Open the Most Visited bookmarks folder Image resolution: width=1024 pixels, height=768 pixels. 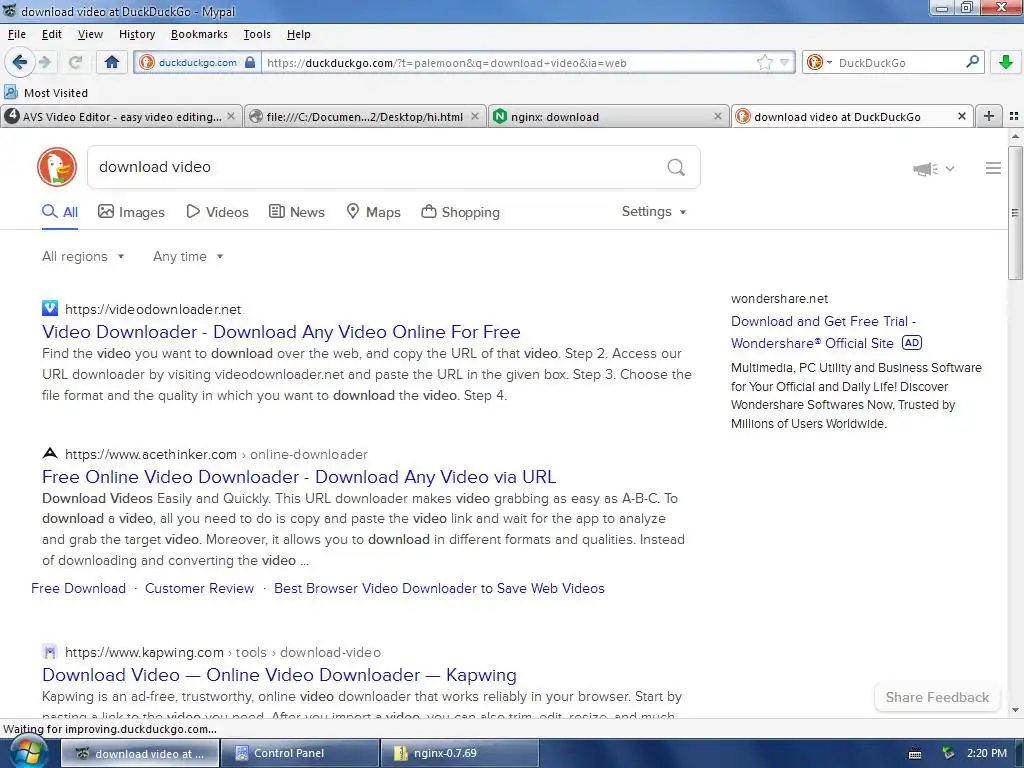46,93
